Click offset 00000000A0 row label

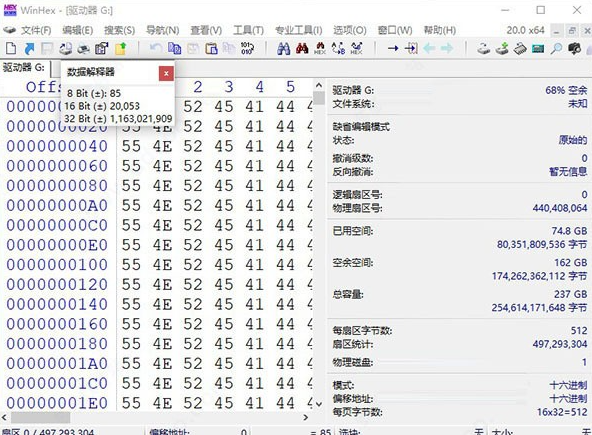click(x=57, y=205)
